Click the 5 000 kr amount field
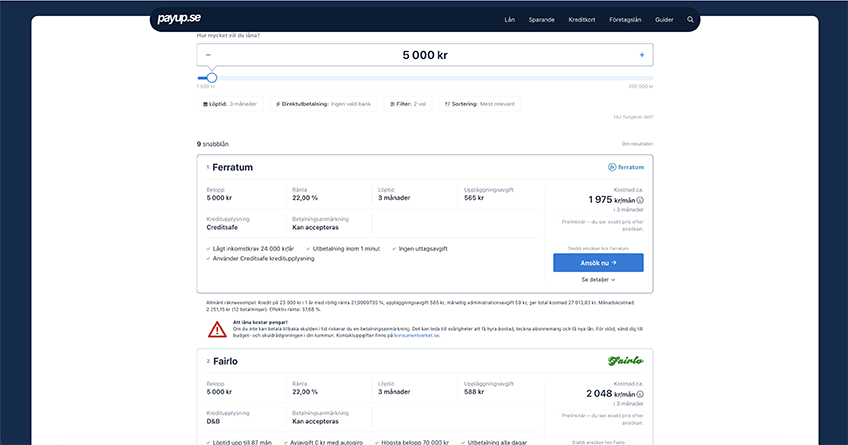848x445 pixels. tap(425, 55)
